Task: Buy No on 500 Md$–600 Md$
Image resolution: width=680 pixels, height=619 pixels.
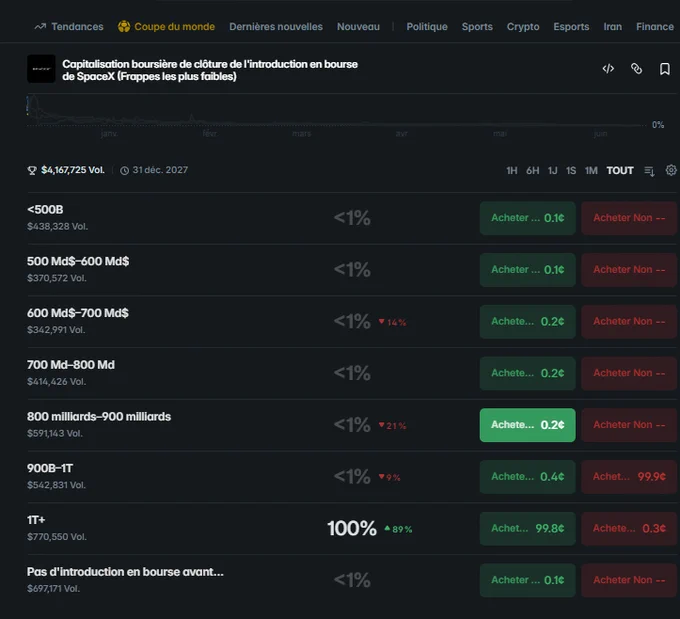Action: pos(629,269)
